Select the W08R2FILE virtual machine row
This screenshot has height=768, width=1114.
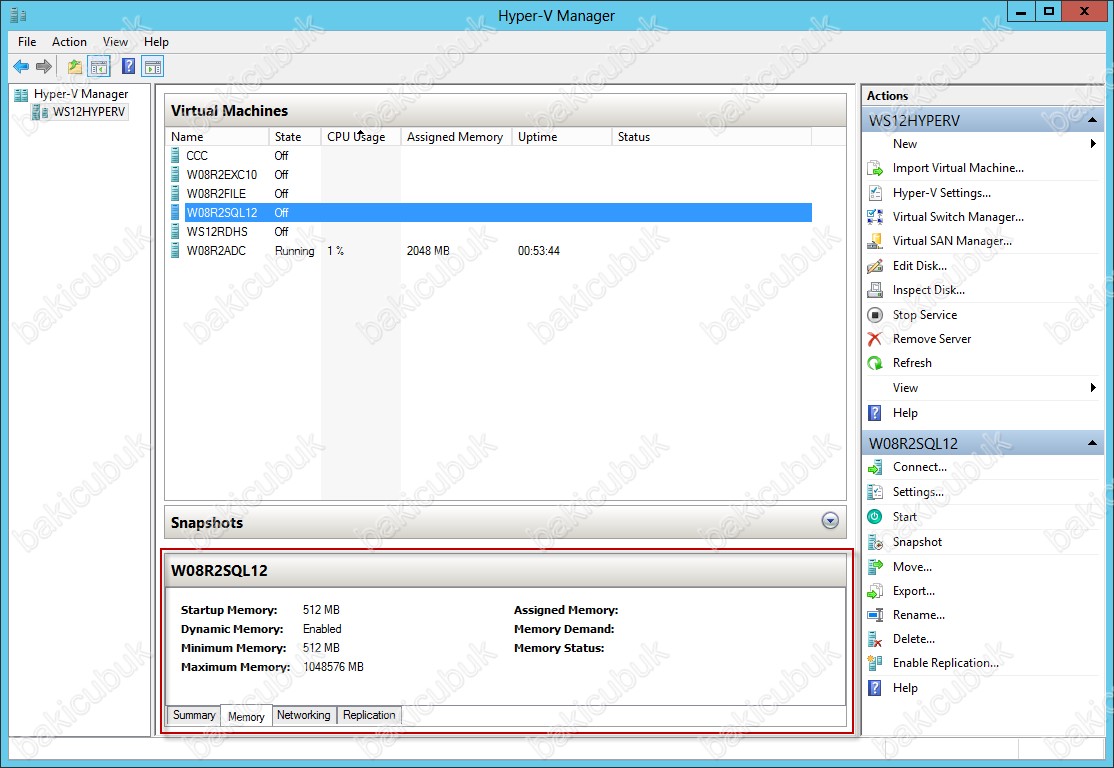[x=490, y=193]
